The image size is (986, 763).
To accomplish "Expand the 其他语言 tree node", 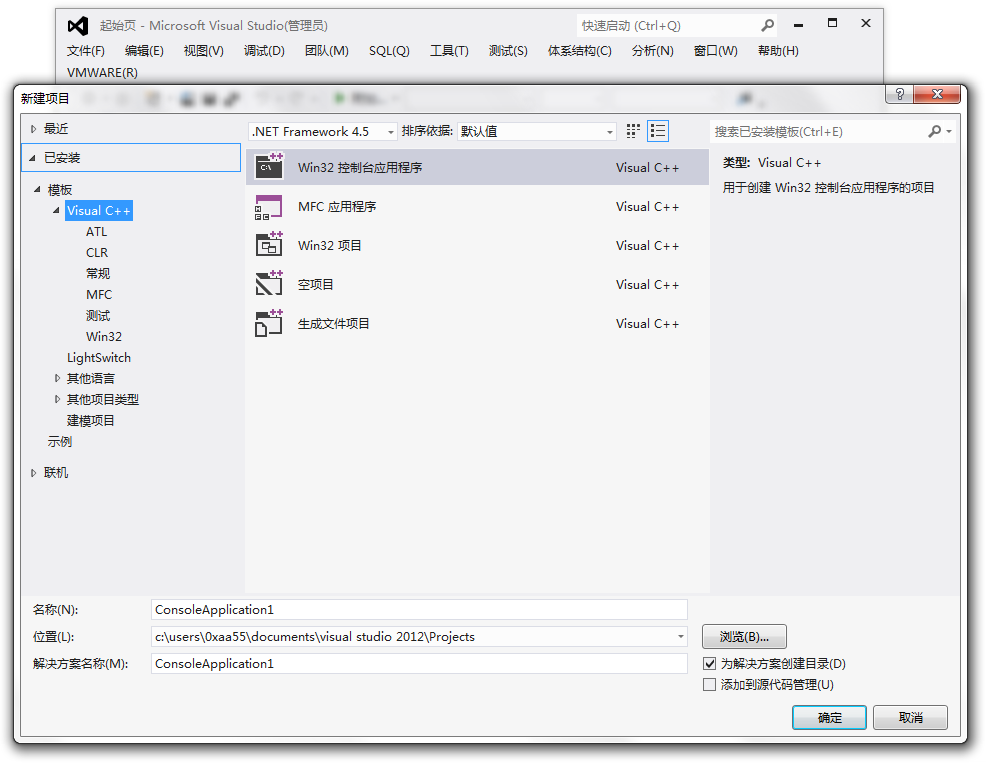I will [57, 378].
